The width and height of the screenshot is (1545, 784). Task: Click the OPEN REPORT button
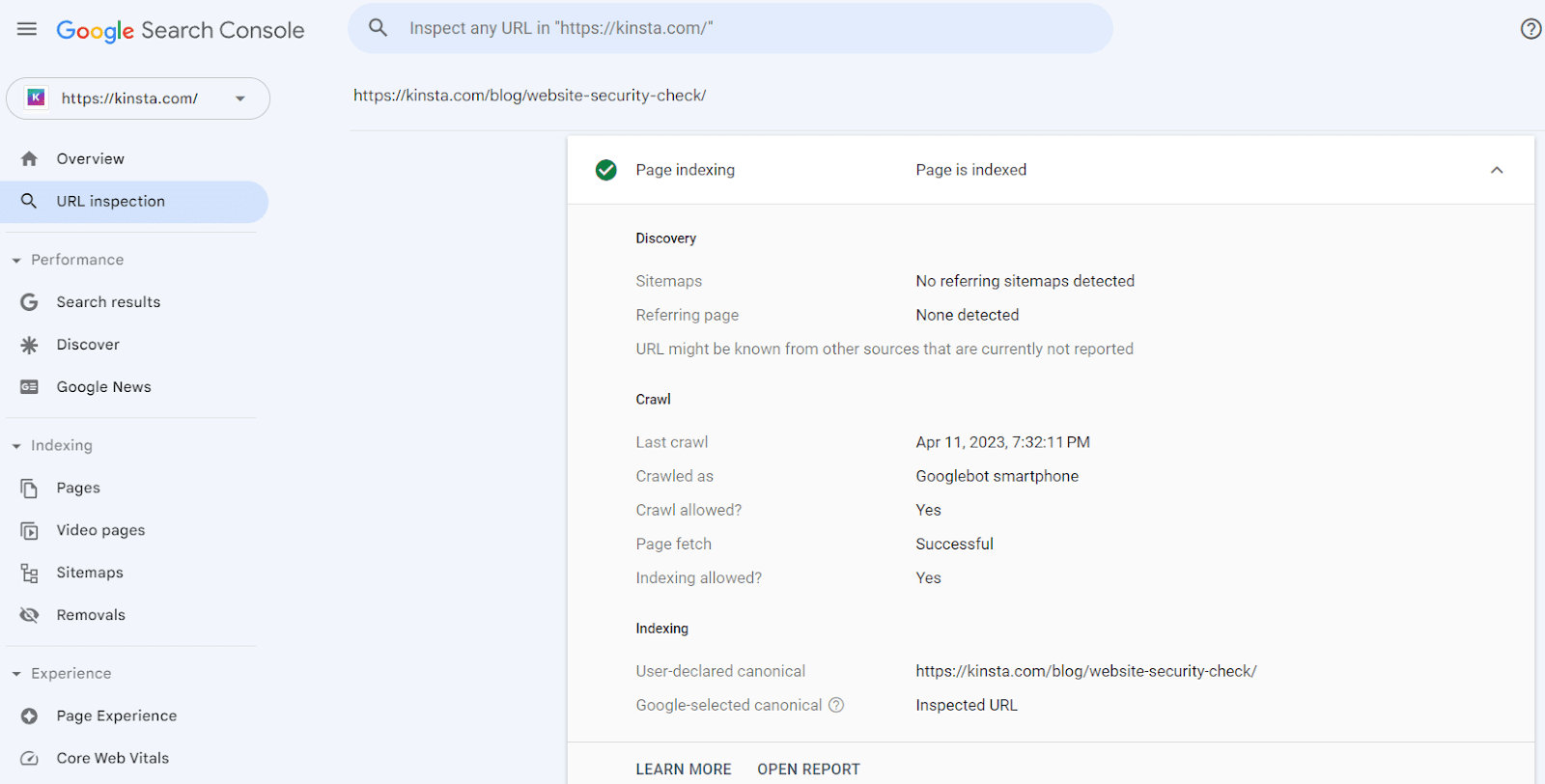tap(808, 770)
